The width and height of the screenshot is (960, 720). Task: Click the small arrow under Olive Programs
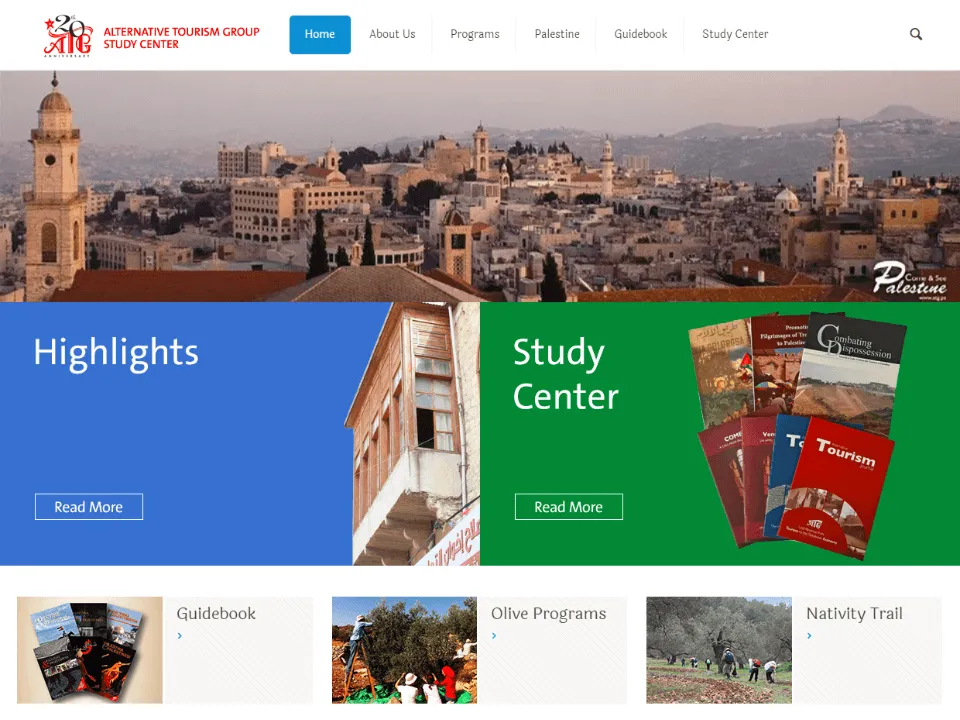[494, 635]
